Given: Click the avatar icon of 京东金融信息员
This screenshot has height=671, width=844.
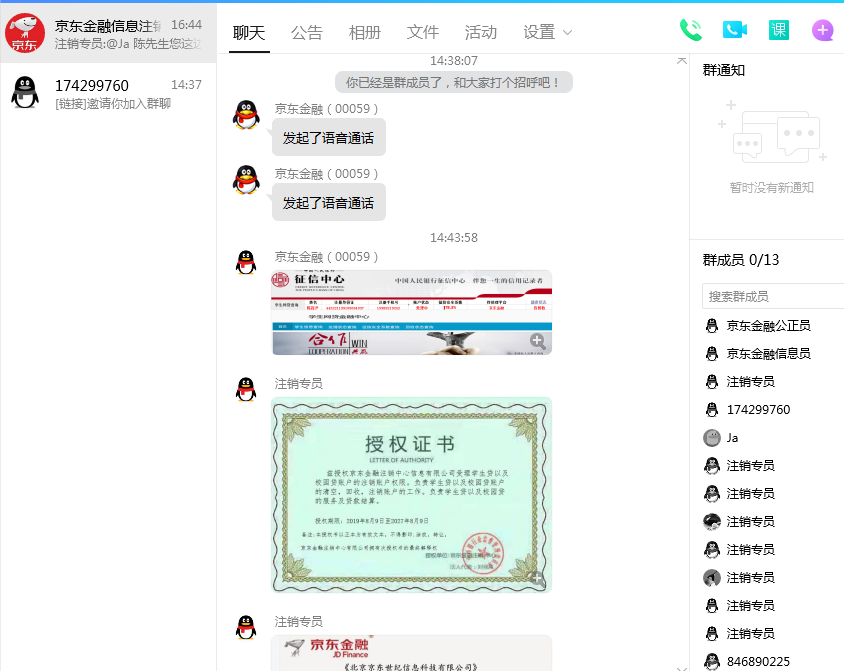Looking at the screenshot, I should 712,354.
